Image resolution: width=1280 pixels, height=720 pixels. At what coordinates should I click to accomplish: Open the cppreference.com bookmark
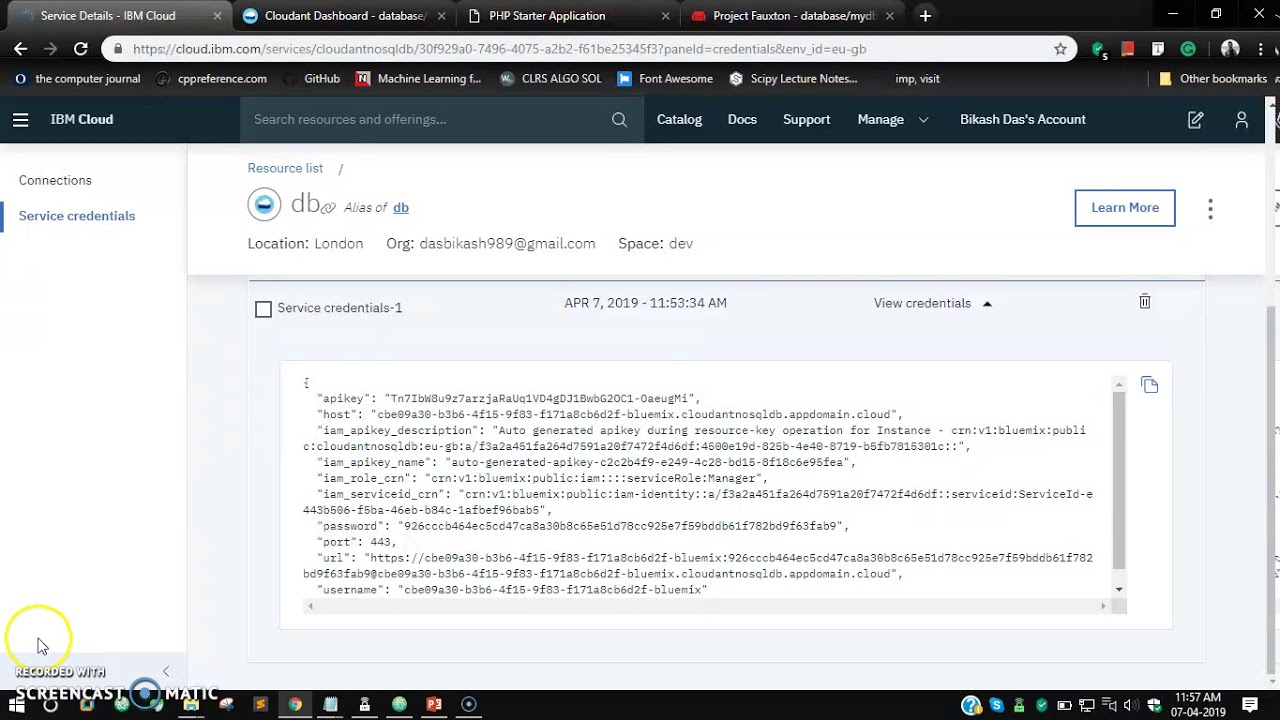point(212,79)
